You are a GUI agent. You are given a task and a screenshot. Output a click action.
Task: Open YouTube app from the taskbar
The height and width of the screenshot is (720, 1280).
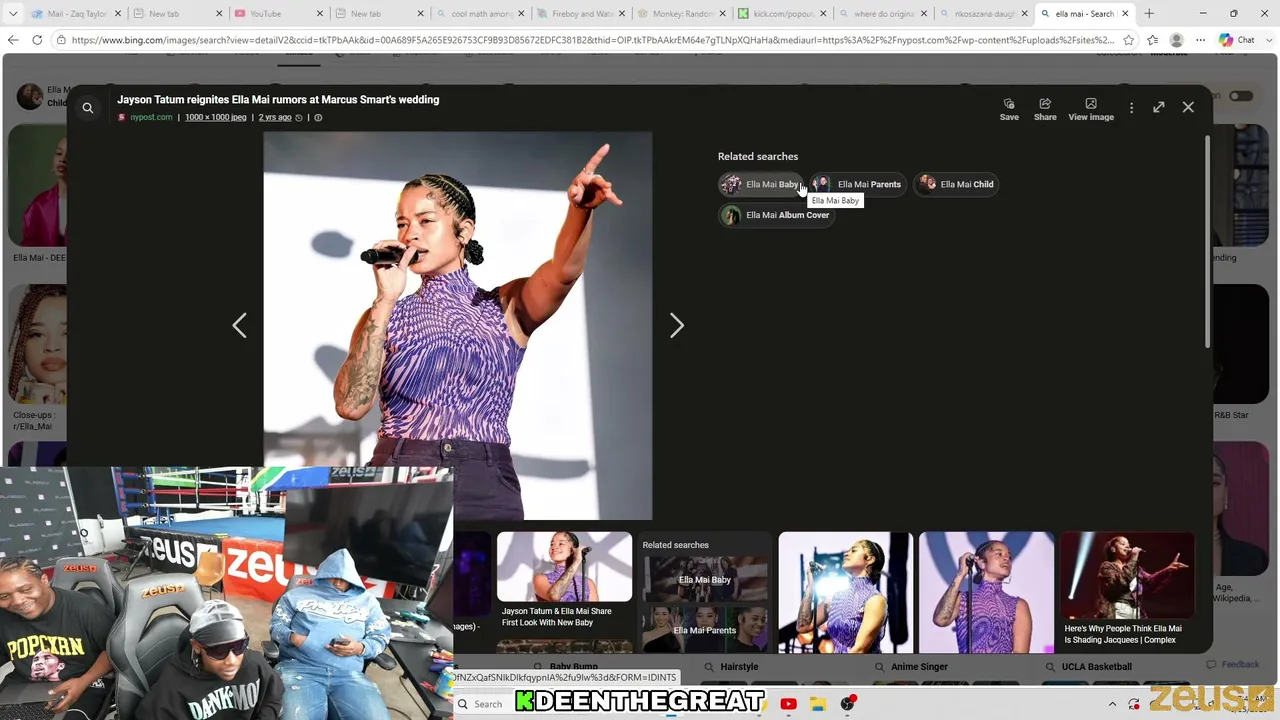click(788, 704)
